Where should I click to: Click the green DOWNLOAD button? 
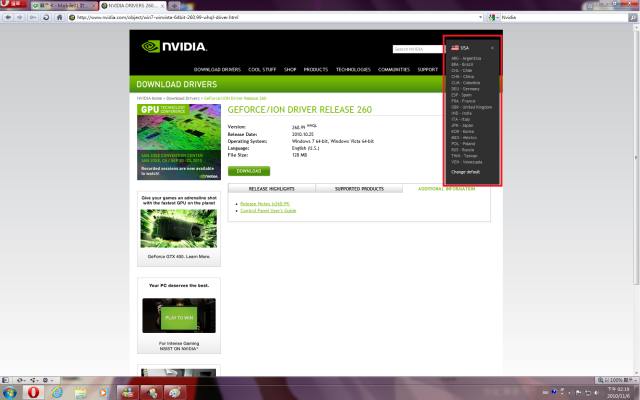pyautogui.click(x=249, y=171)
